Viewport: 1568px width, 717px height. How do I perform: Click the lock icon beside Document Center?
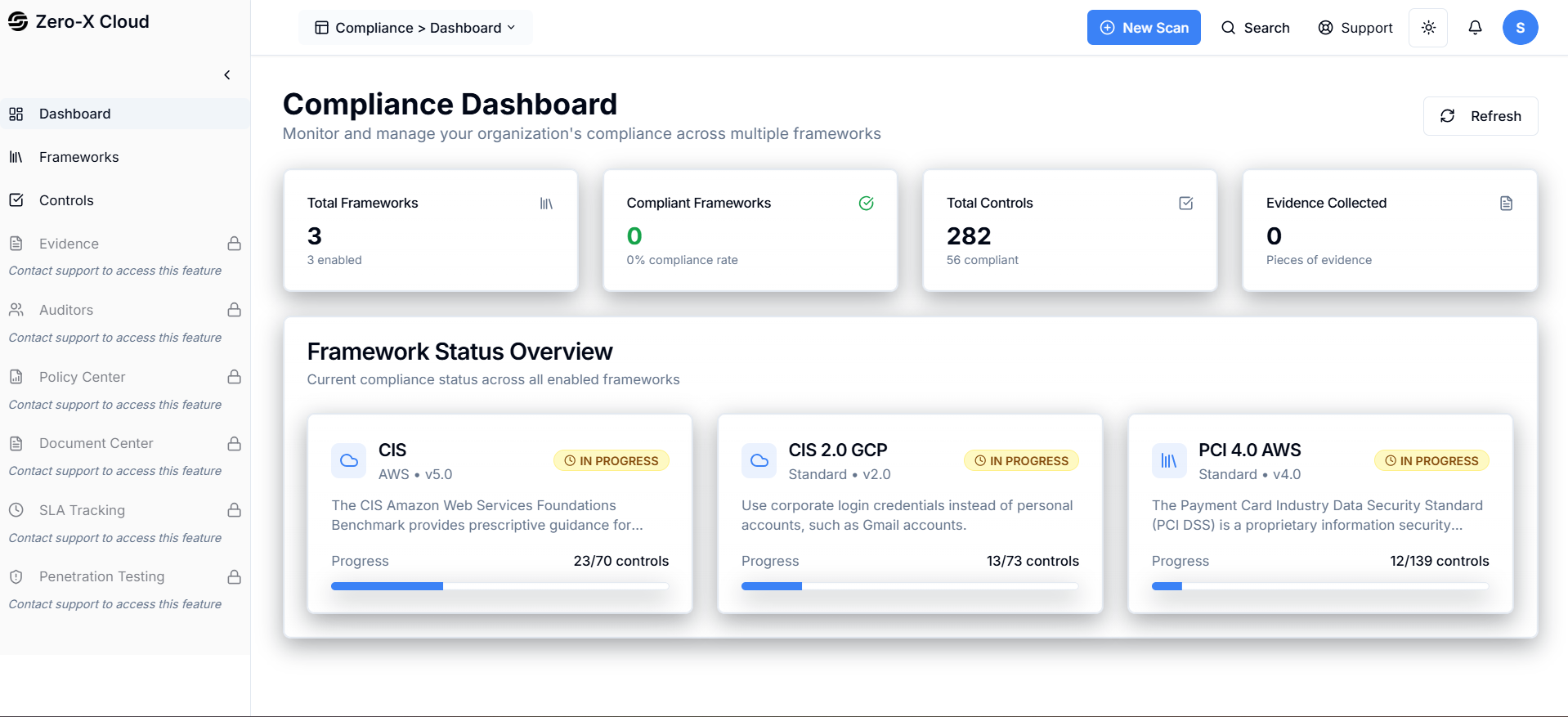(235, 443)
